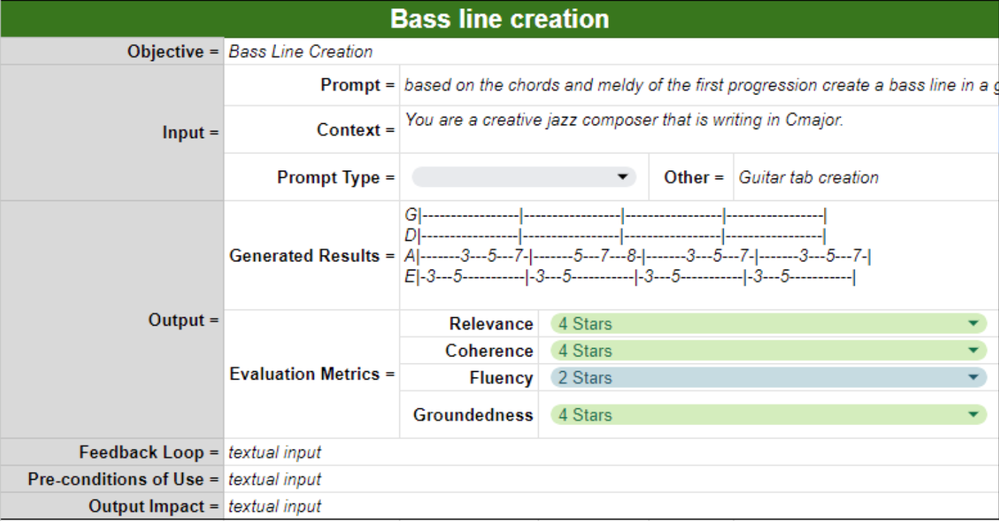Viewport: 999px width, 521px height.
Task: Click the Guitar tab creation cell
Action: 865,177
